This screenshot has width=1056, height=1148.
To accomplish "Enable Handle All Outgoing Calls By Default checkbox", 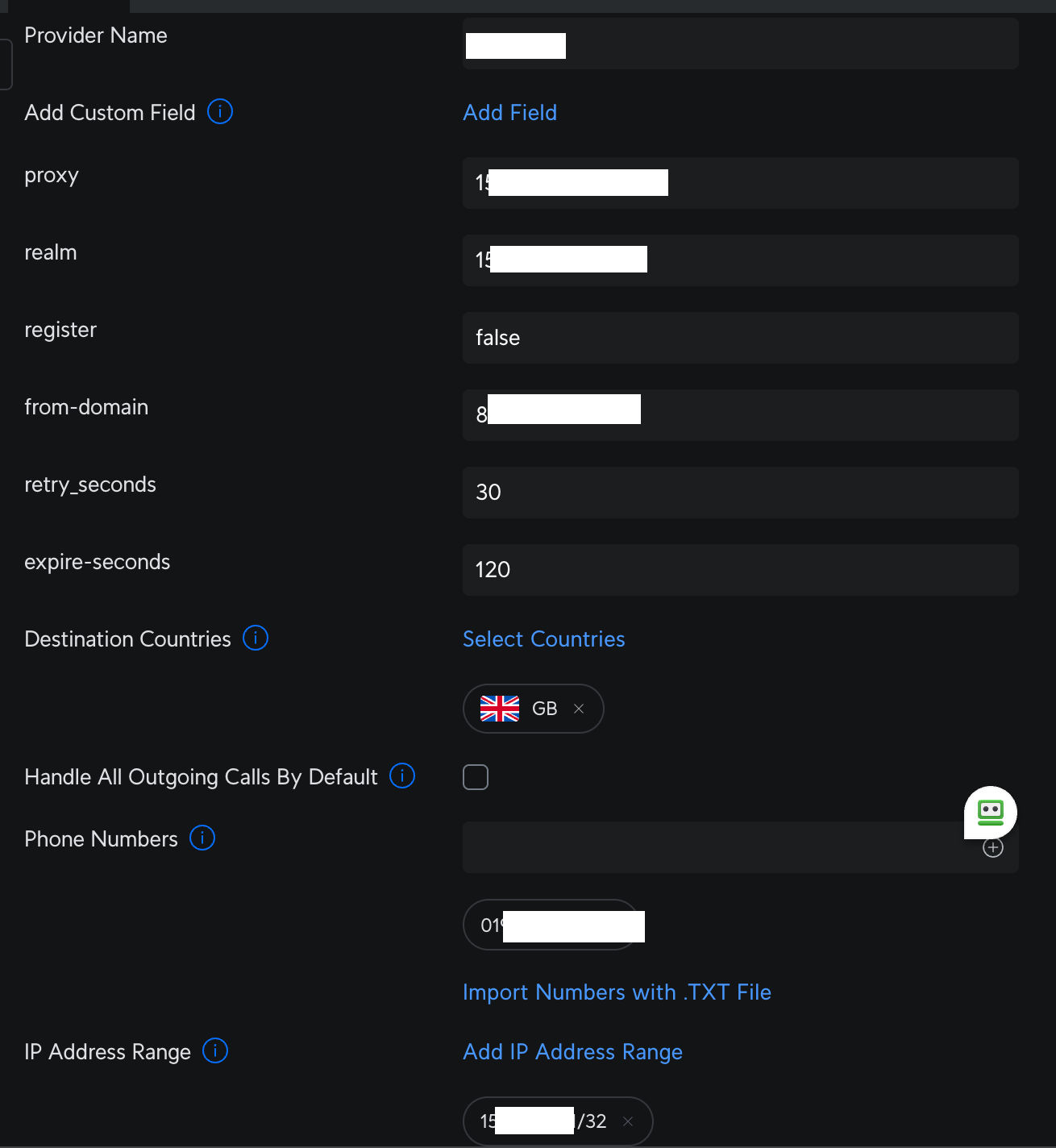I will pyautogui.click(x=476, y=777).
